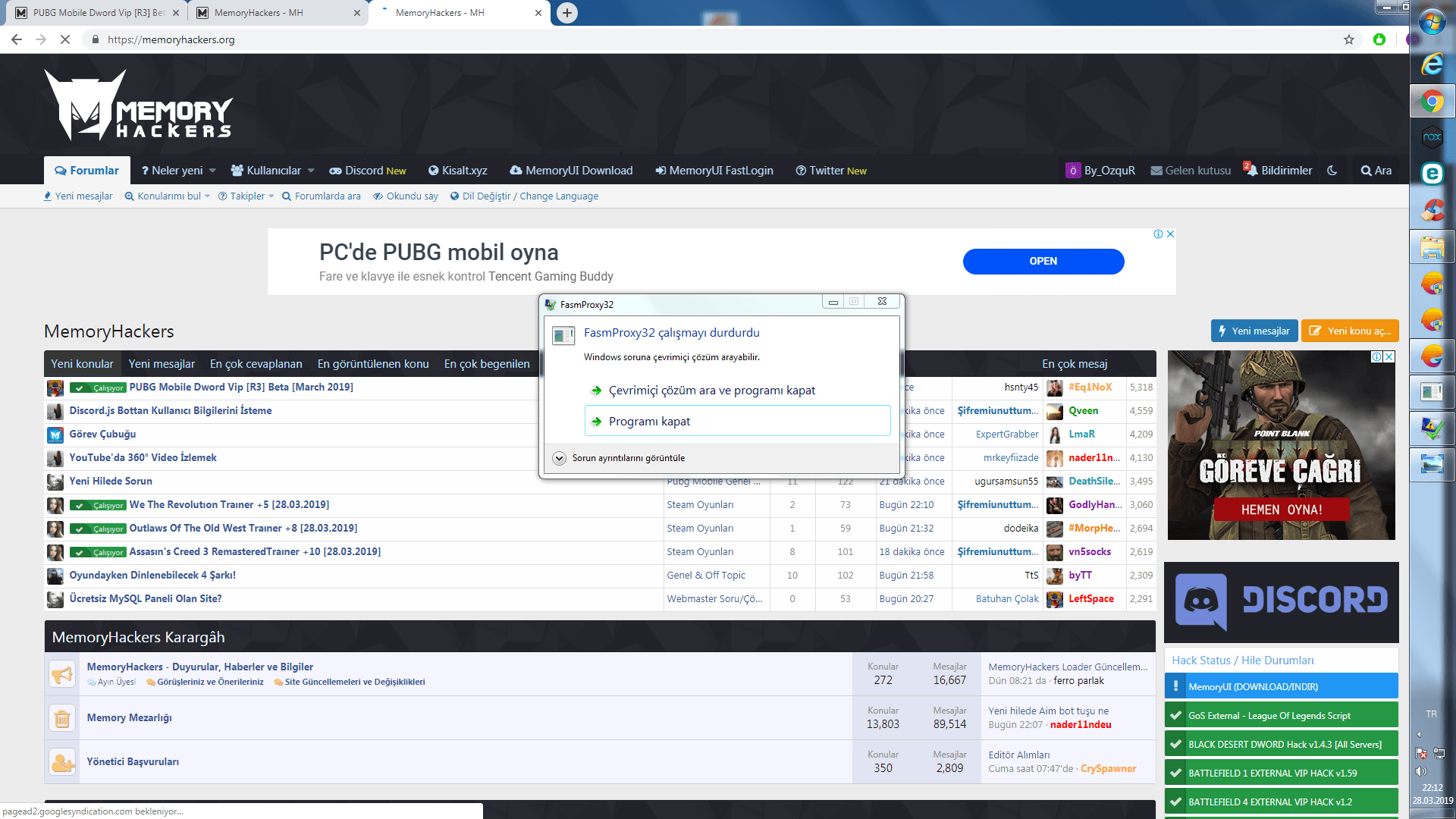
Task: Click the OPEN button in the ad
Action: [1043, 262]
